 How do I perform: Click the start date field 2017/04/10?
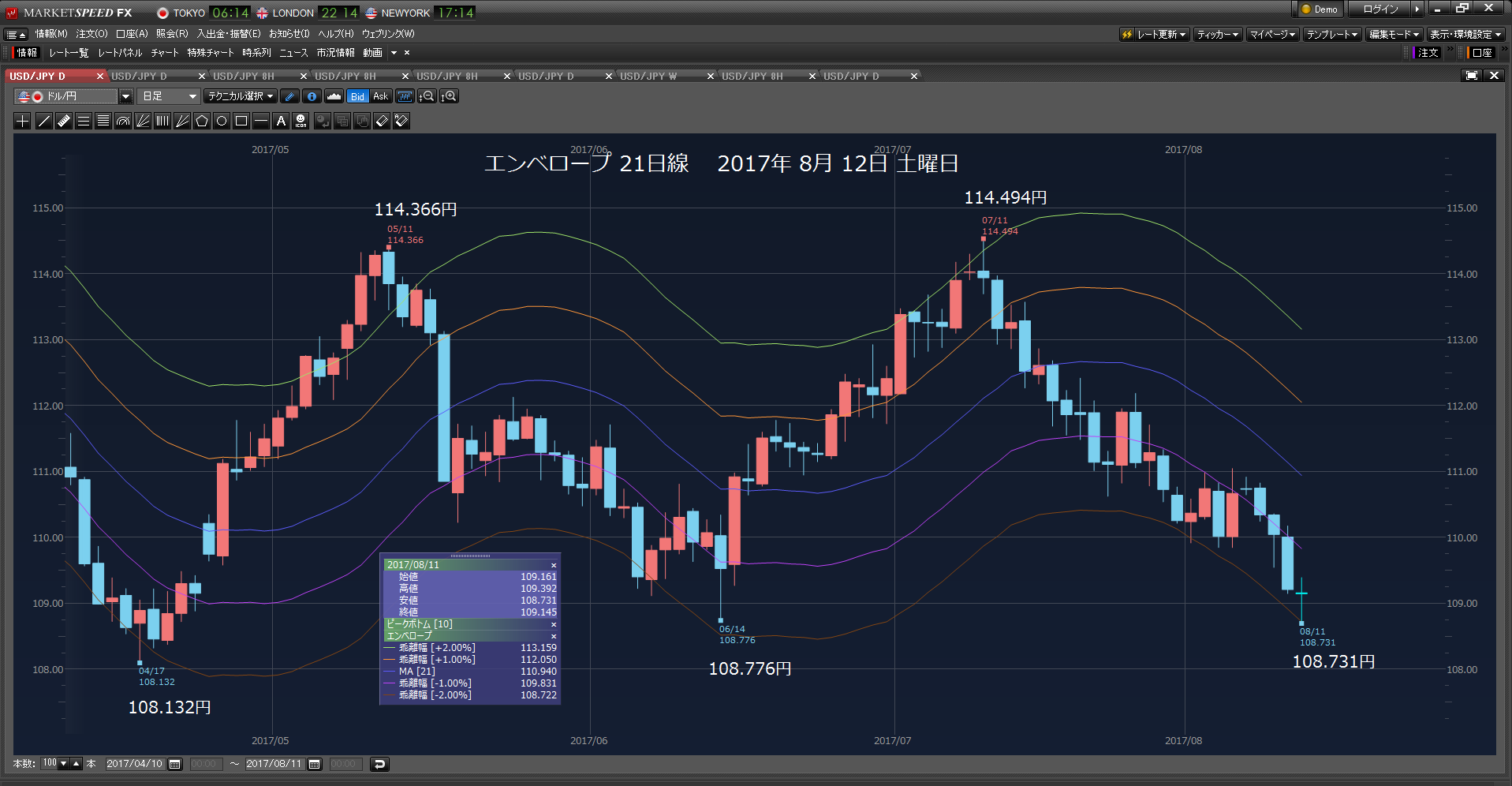[135, 764]
